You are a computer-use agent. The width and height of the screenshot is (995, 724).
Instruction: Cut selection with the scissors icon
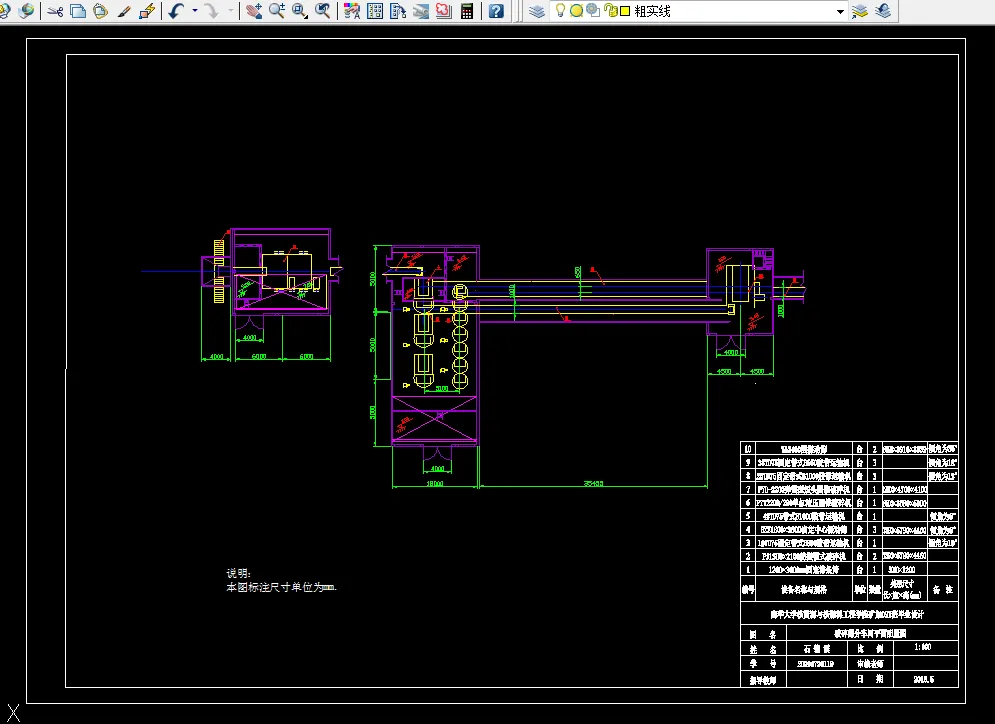pyautogui.click(x=55, y=11)
